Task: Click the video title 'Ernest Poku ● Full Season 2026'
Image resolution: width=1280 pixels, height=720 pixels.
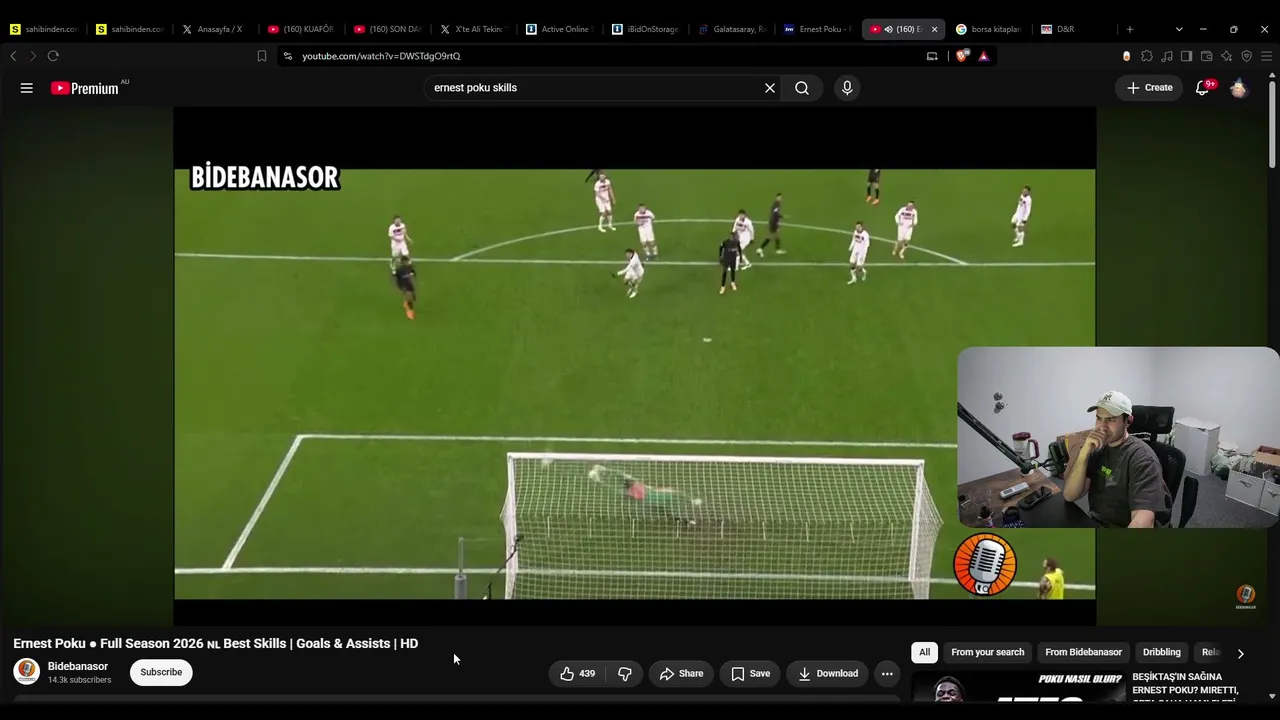Action: [x=215, y=643]
